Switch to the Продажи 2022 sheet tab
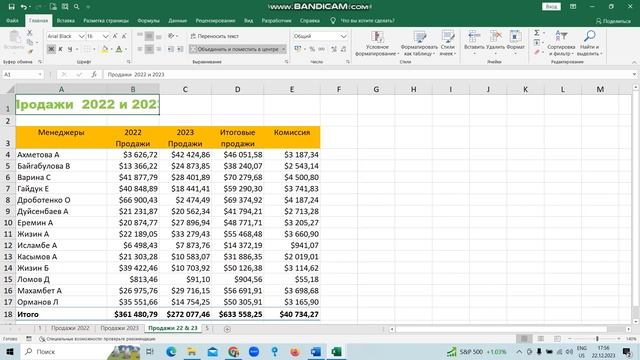This screenshot has width=640, height=360. 70,328
